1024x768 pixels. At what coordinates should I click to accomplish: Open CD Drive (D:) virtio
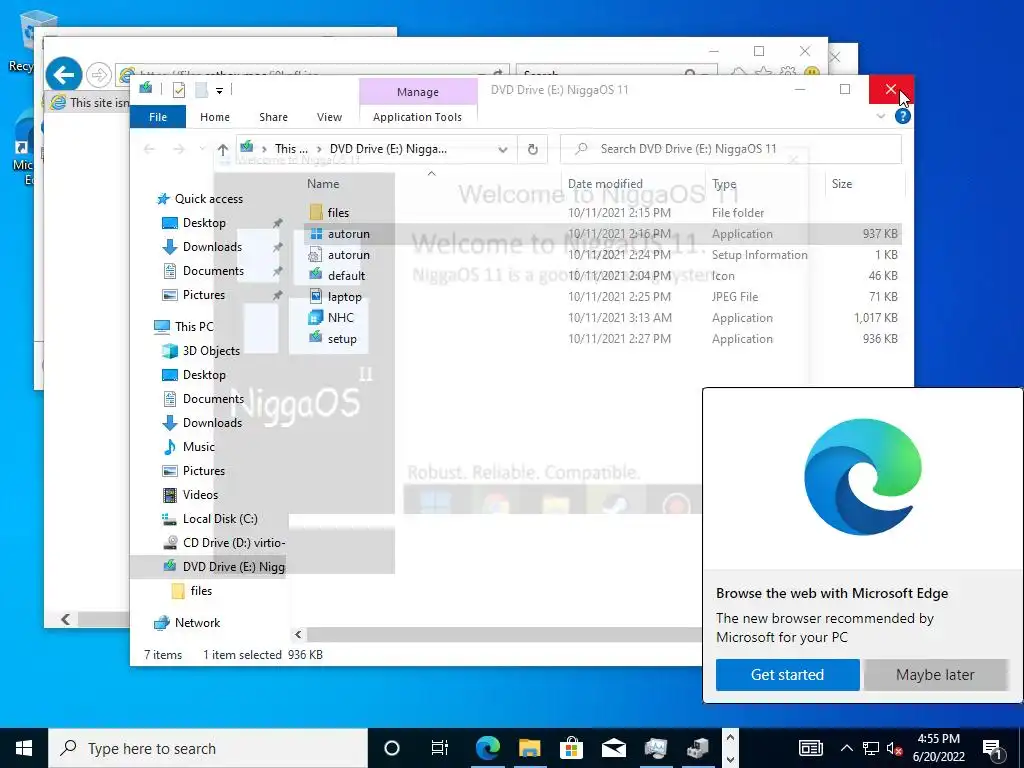pyautogui.click(x=234, y=543)
